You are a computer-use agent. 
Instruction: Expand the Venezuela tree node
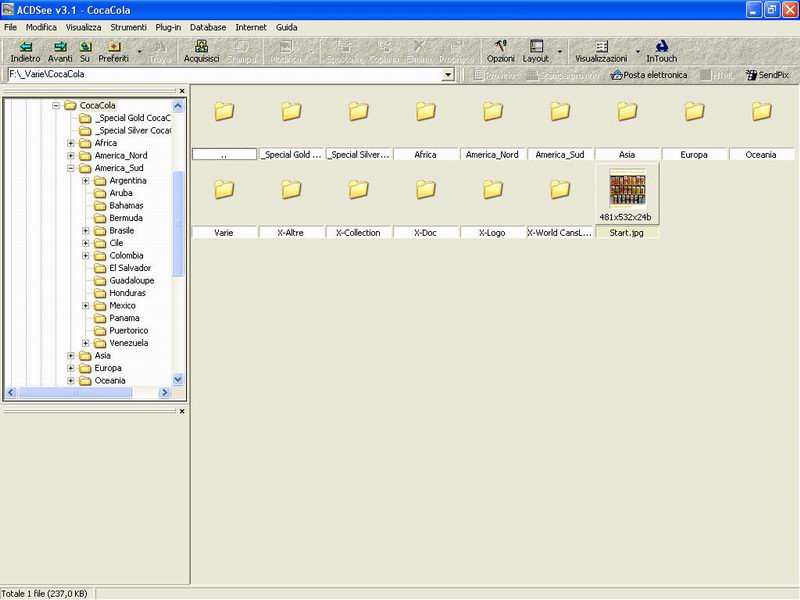(86, 343)
